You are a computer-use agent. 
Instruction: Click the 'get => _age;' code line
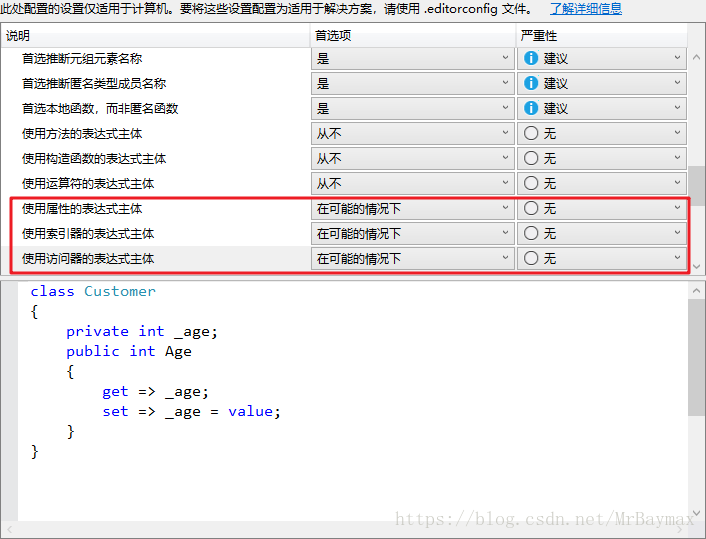point(155,392)
